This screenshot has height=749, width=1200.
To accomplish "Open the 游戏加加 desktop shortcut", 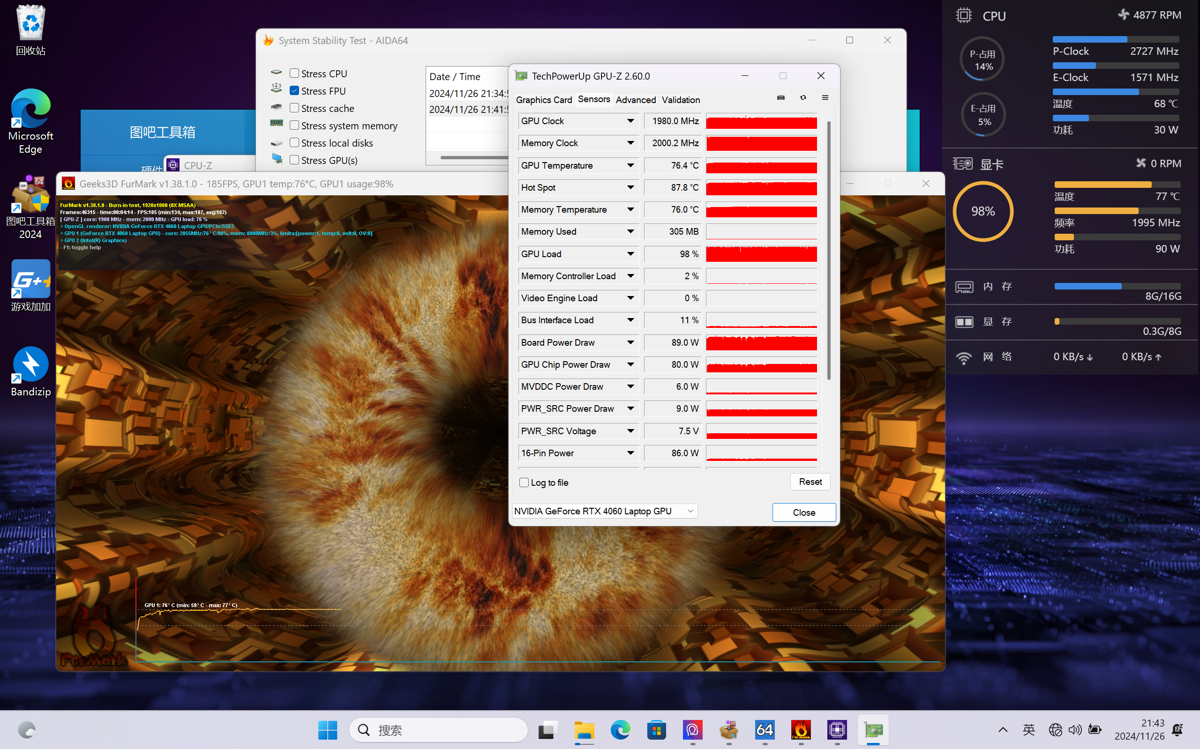I will 31,287.
